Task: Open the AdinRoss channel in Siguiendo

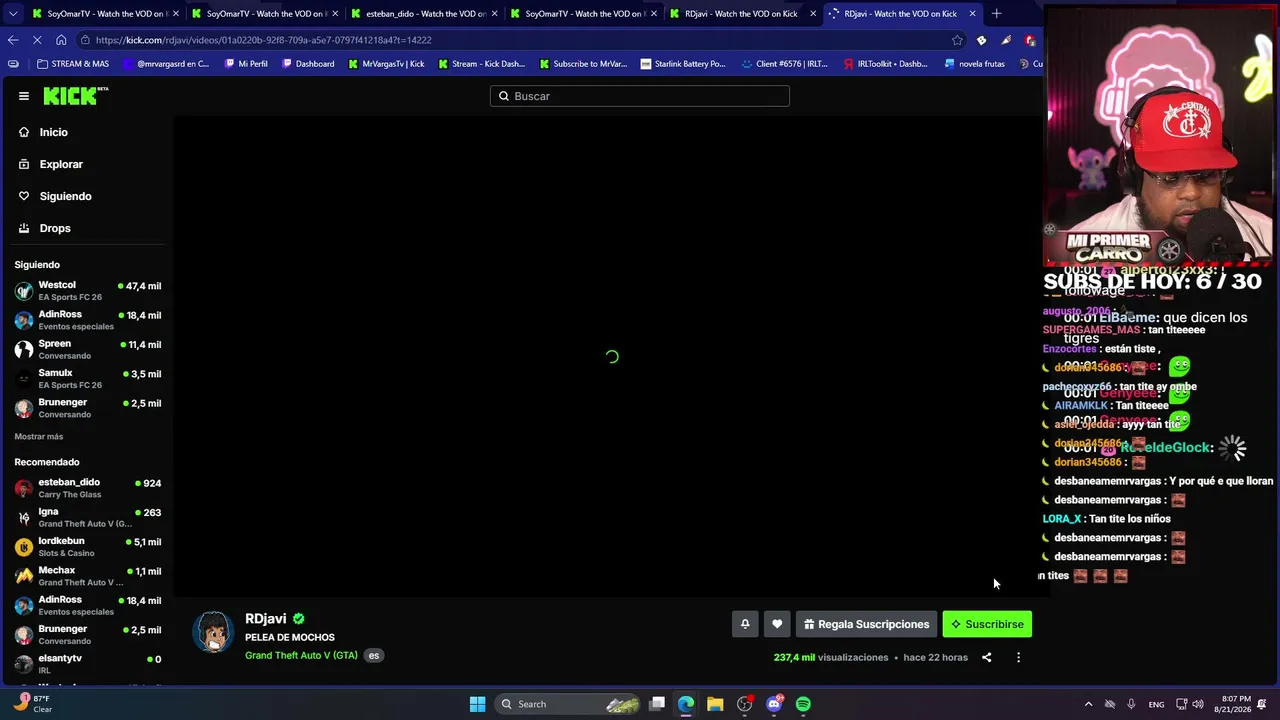Action: point(88,320)
